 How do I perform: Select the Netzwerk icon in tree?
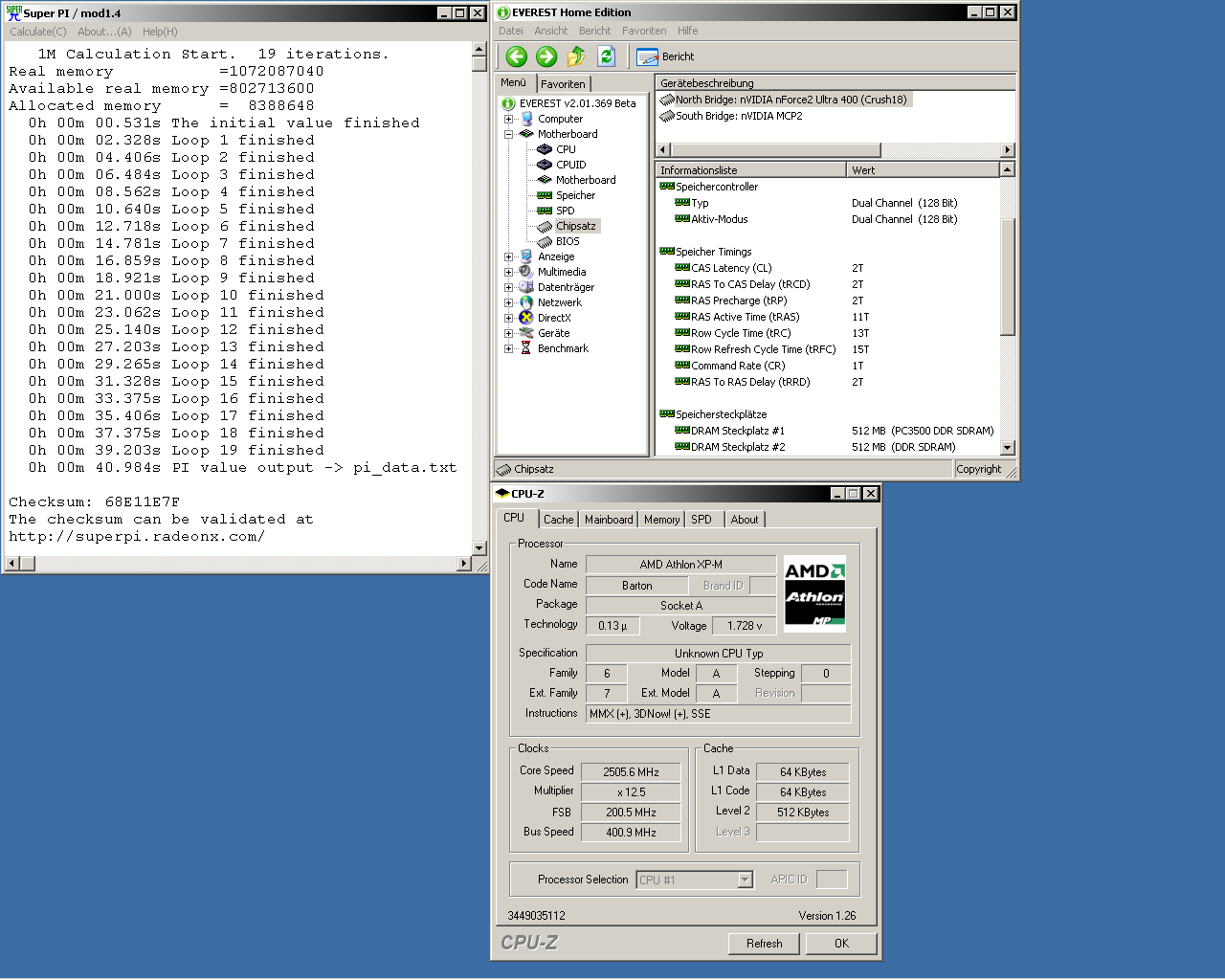pyautogui.click(x=526, y=302)
